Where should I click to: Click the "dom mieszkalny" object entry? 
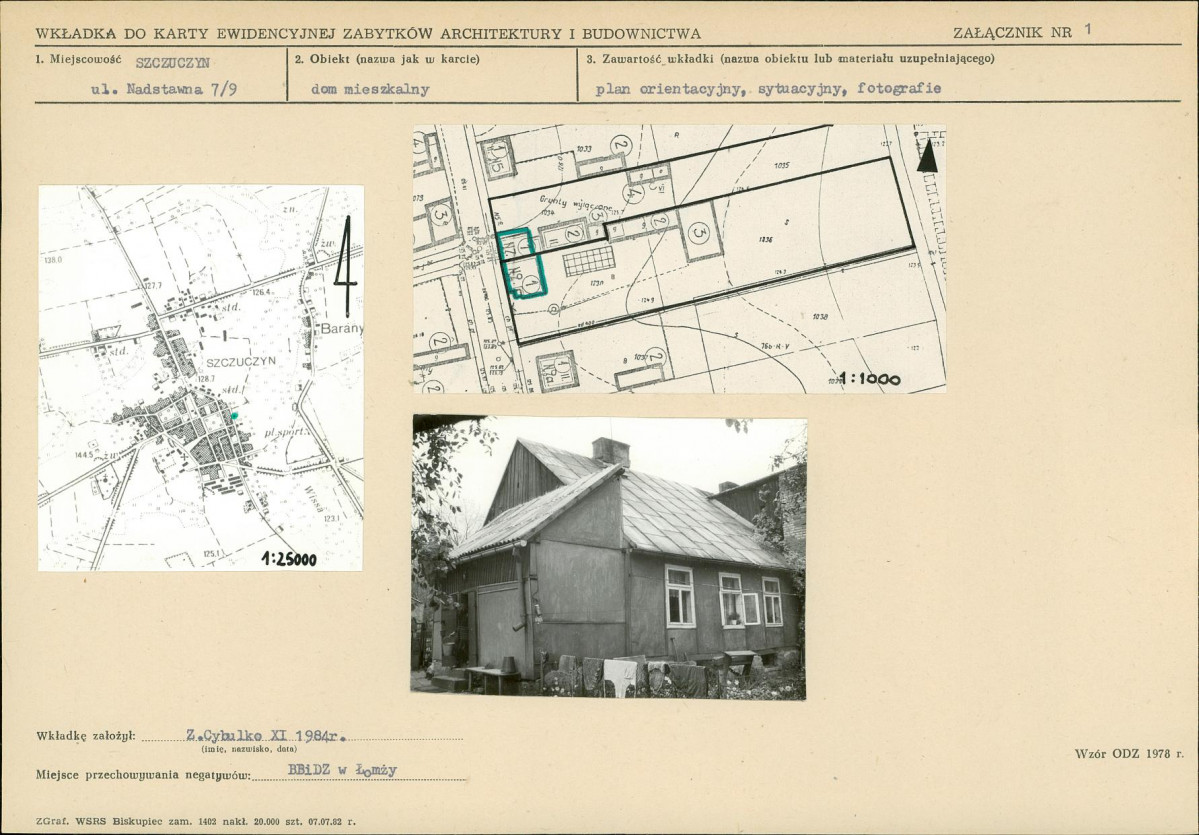pyautogui.click(x=370, y=89)
